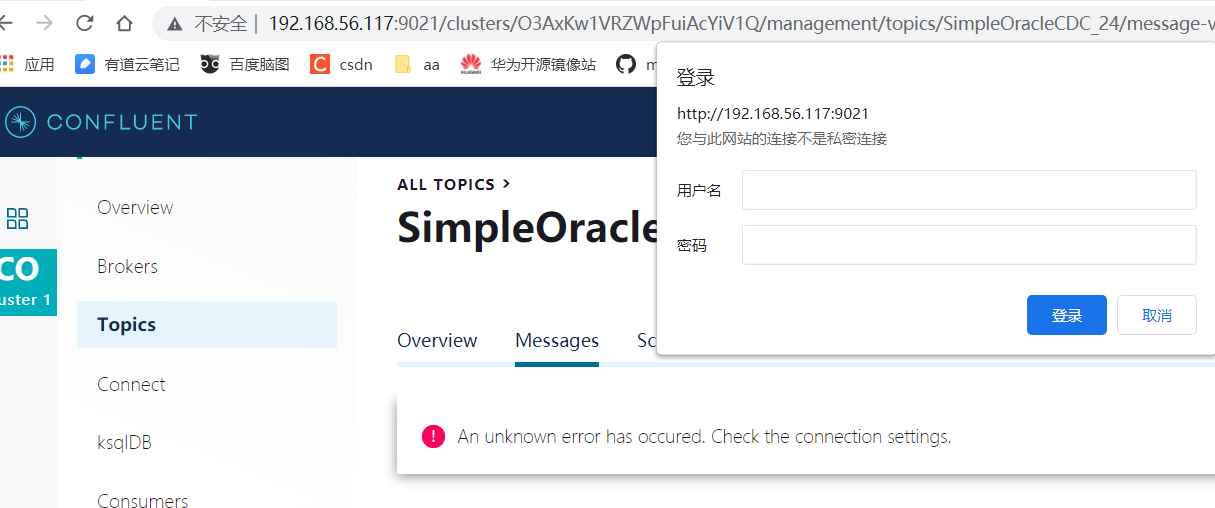The width and height of the screenshot is (1215, 508).
Task: Click the 用户名 username input field
Action: [x=969, y=190]
